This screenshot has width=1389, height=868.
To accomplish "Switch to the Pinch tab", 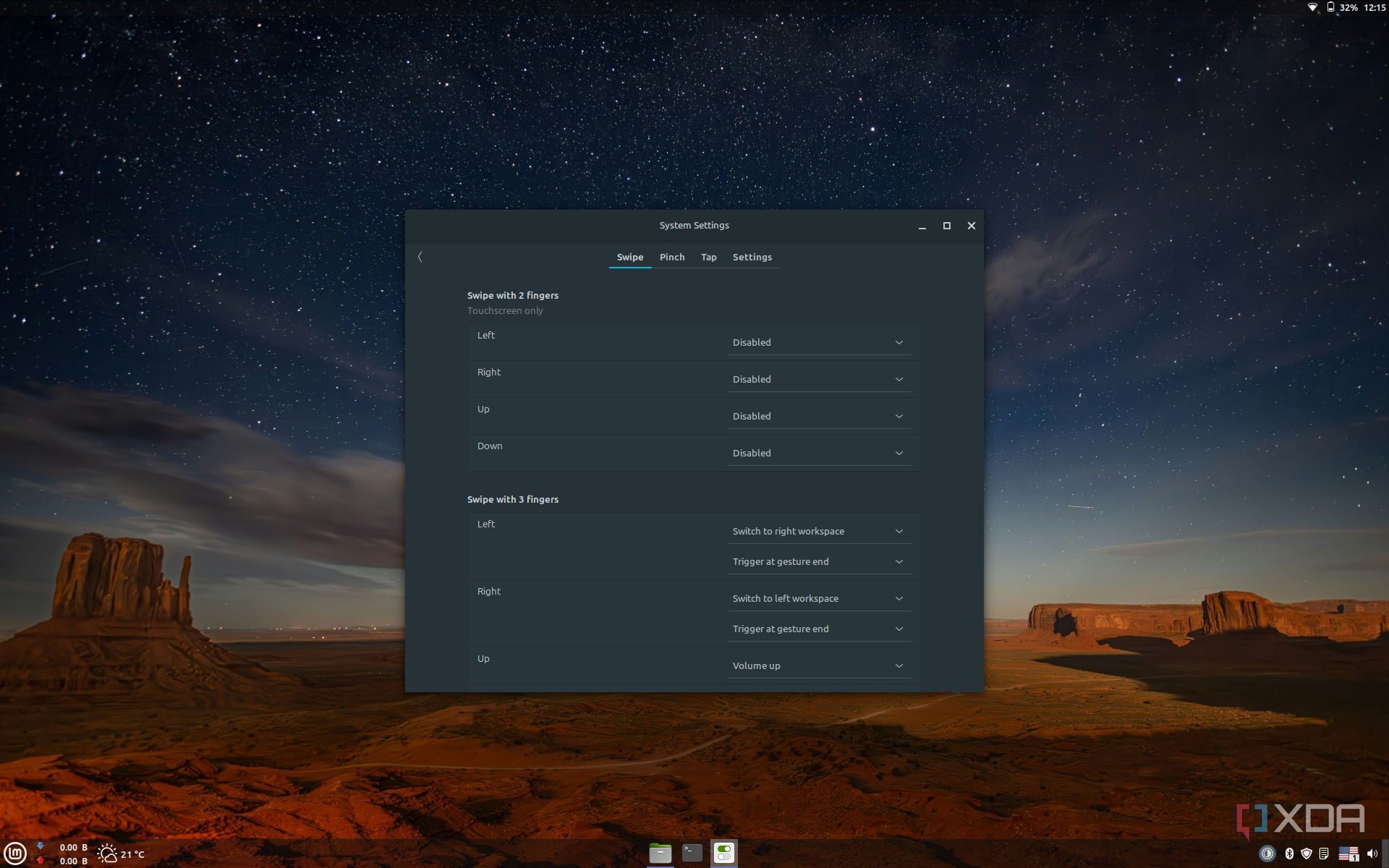I will 671,257.
